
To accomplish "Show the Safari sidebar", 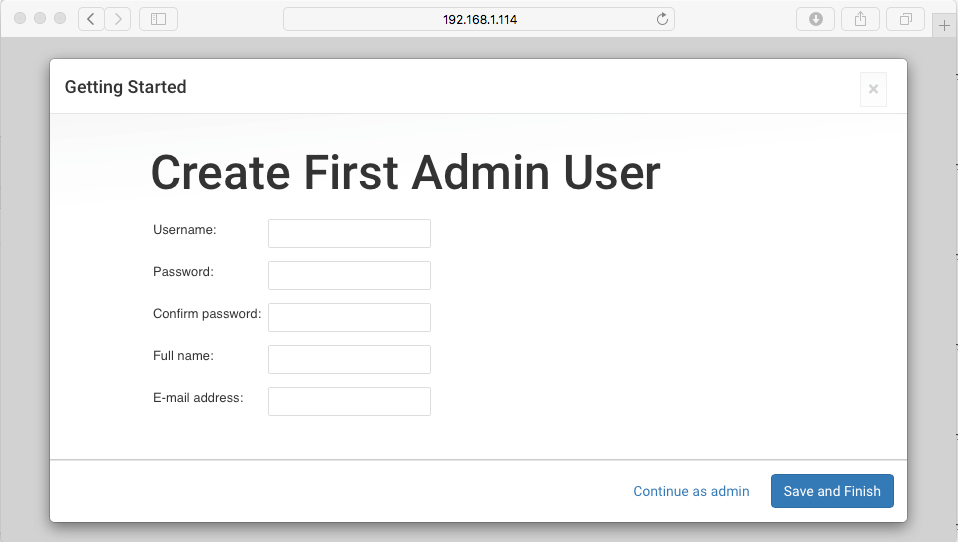I will 158,19.
